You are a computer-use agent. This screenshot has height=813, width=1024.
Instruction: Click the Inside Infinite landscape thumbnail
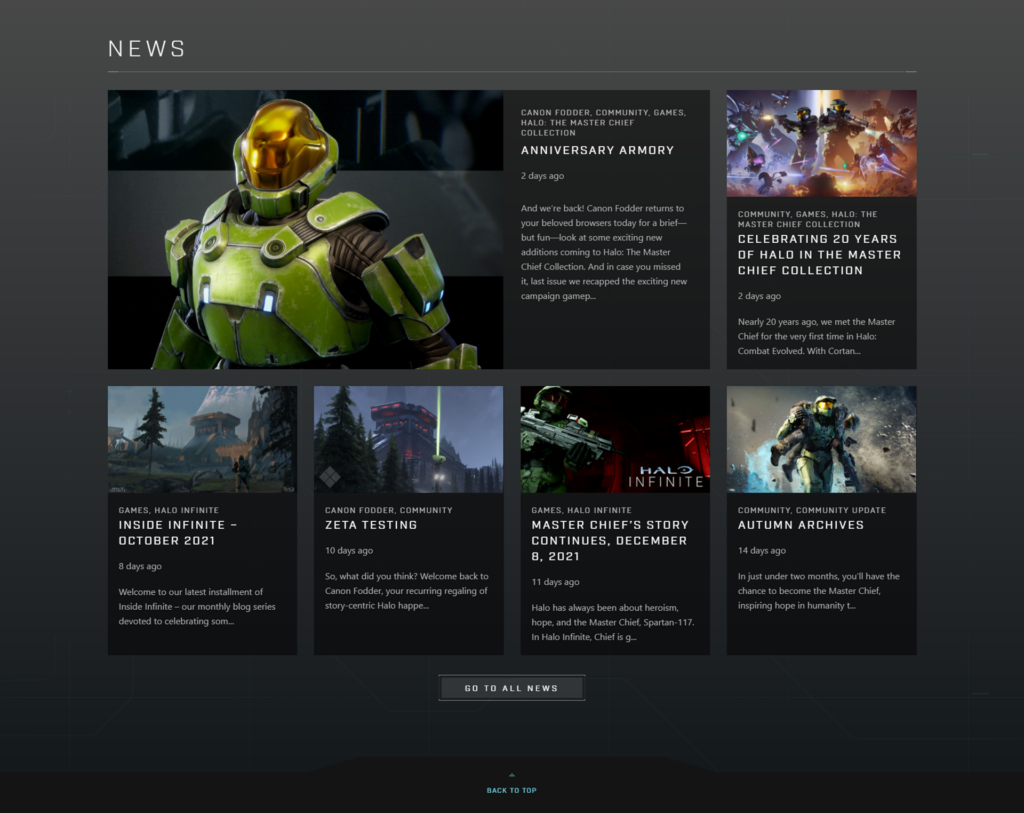tap(202, 439)
